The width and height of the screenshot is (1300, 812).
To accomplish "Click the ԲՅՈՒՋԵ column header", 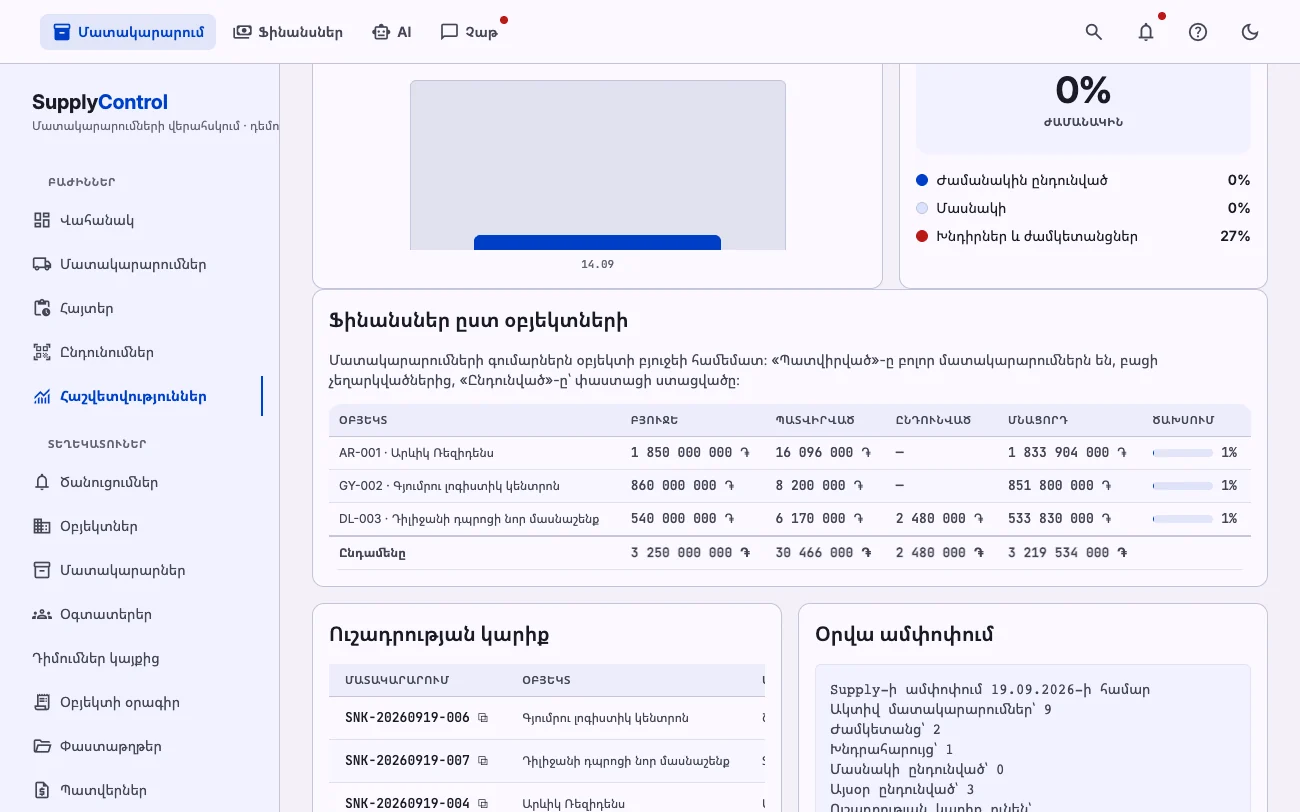I will [x=657, y=421].
